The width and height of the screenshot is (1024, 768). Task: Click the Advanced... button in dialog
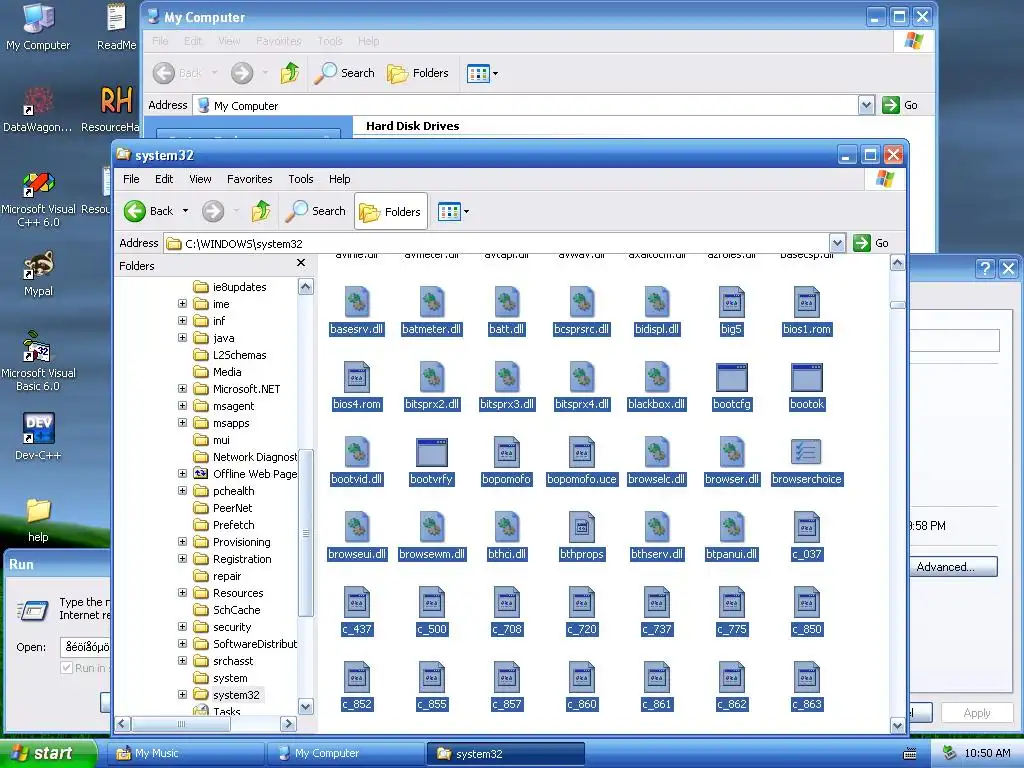(953, 567)
